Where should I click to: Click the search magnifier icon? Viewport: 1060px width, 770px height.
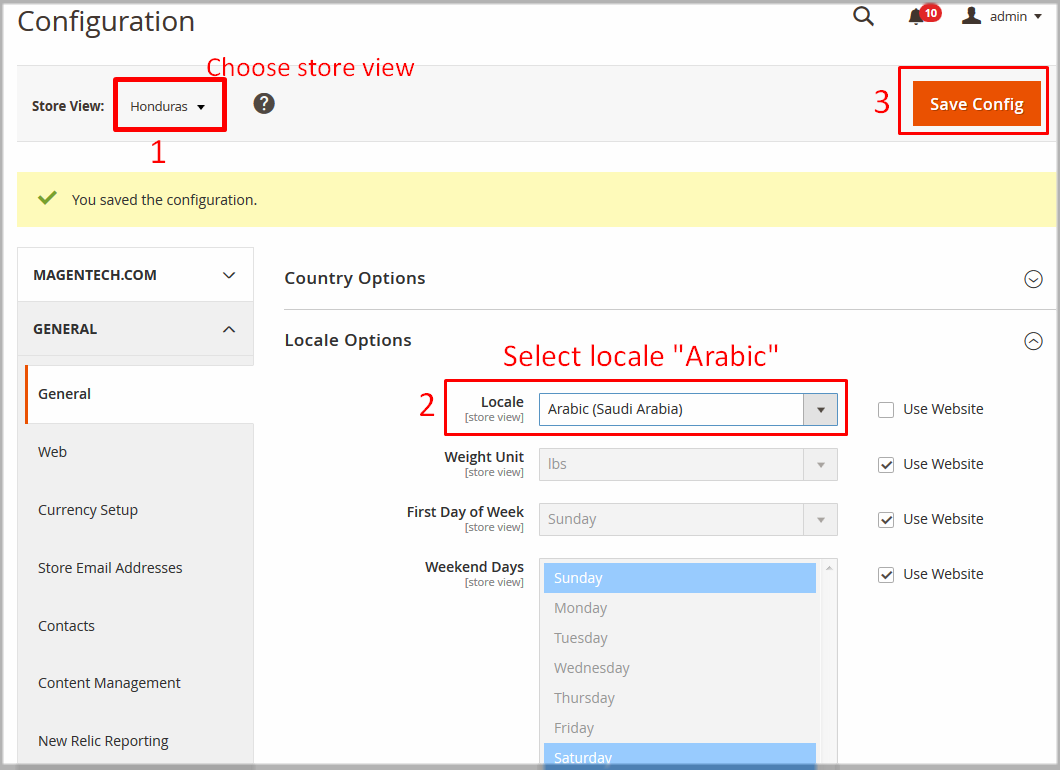863,16
